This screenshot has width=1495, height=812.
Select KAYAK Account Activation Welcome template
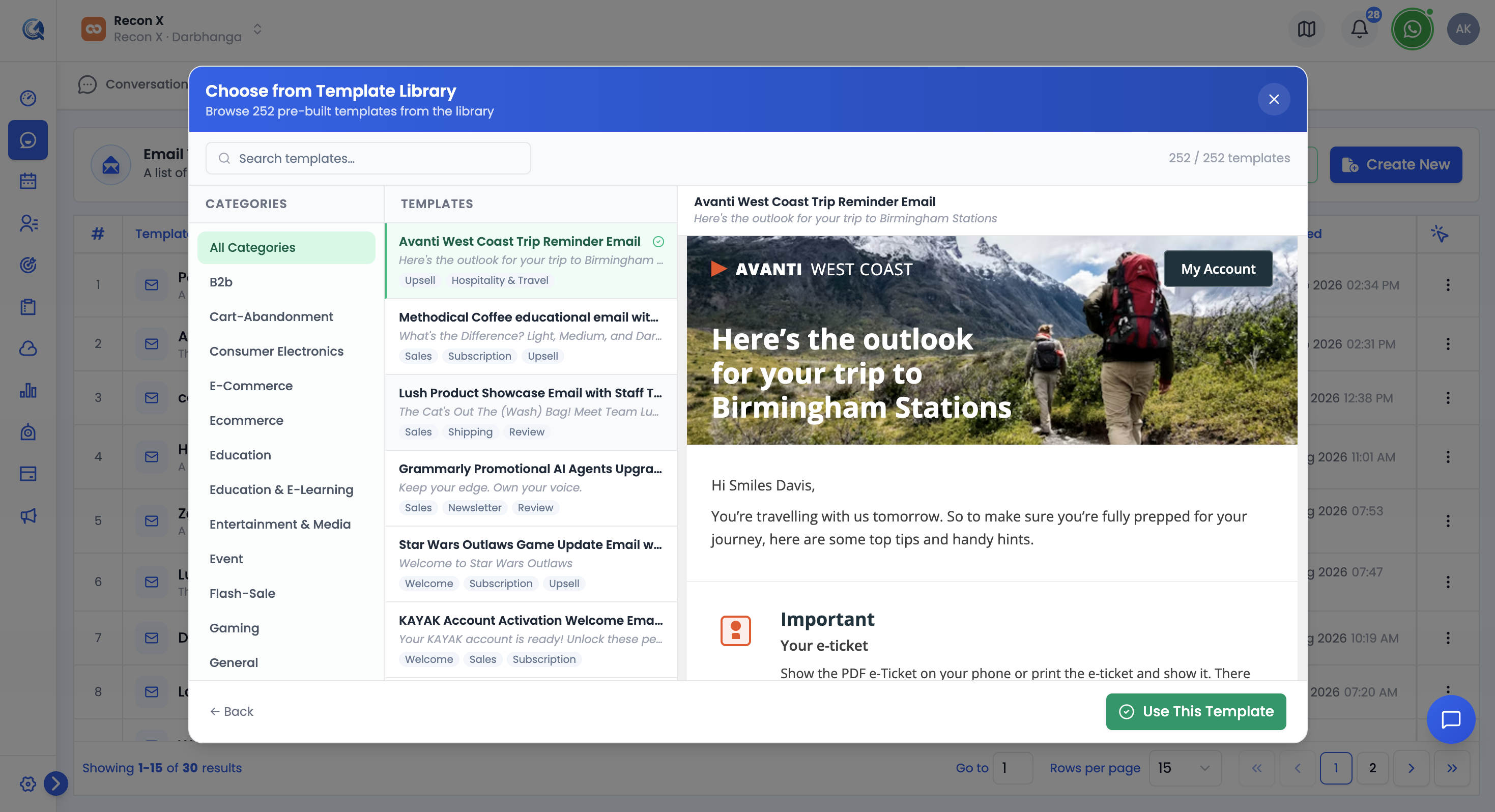coord(530,640)
